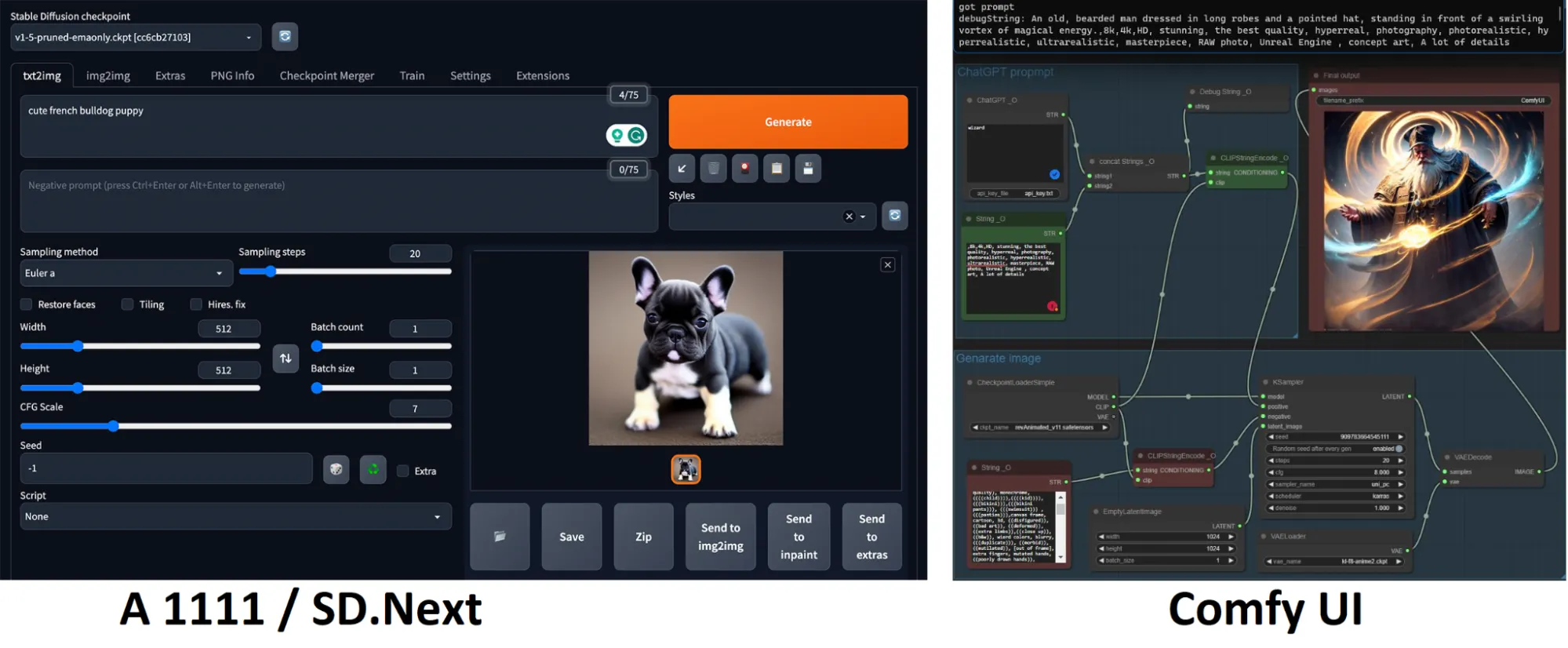Click the blue checkmark in ChatGPT node

pos(1054,174)
